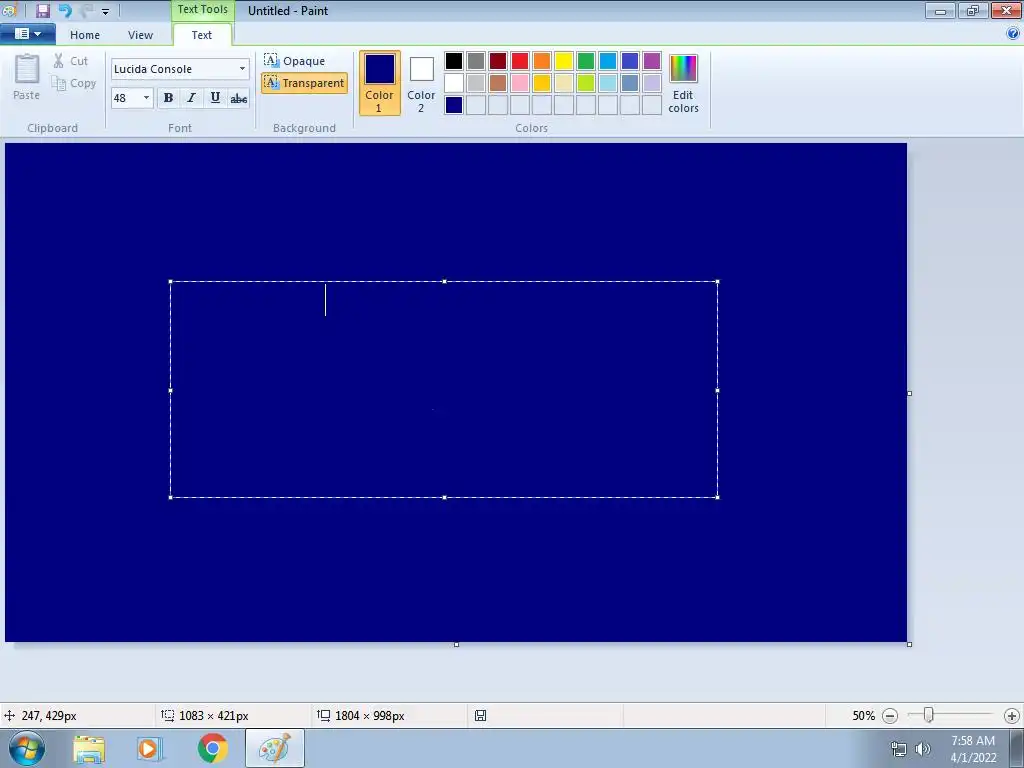Click the top-right handle of text box
Viewport: 1024px width, 768px height.
pyautogui.click(x=718, y=281)
